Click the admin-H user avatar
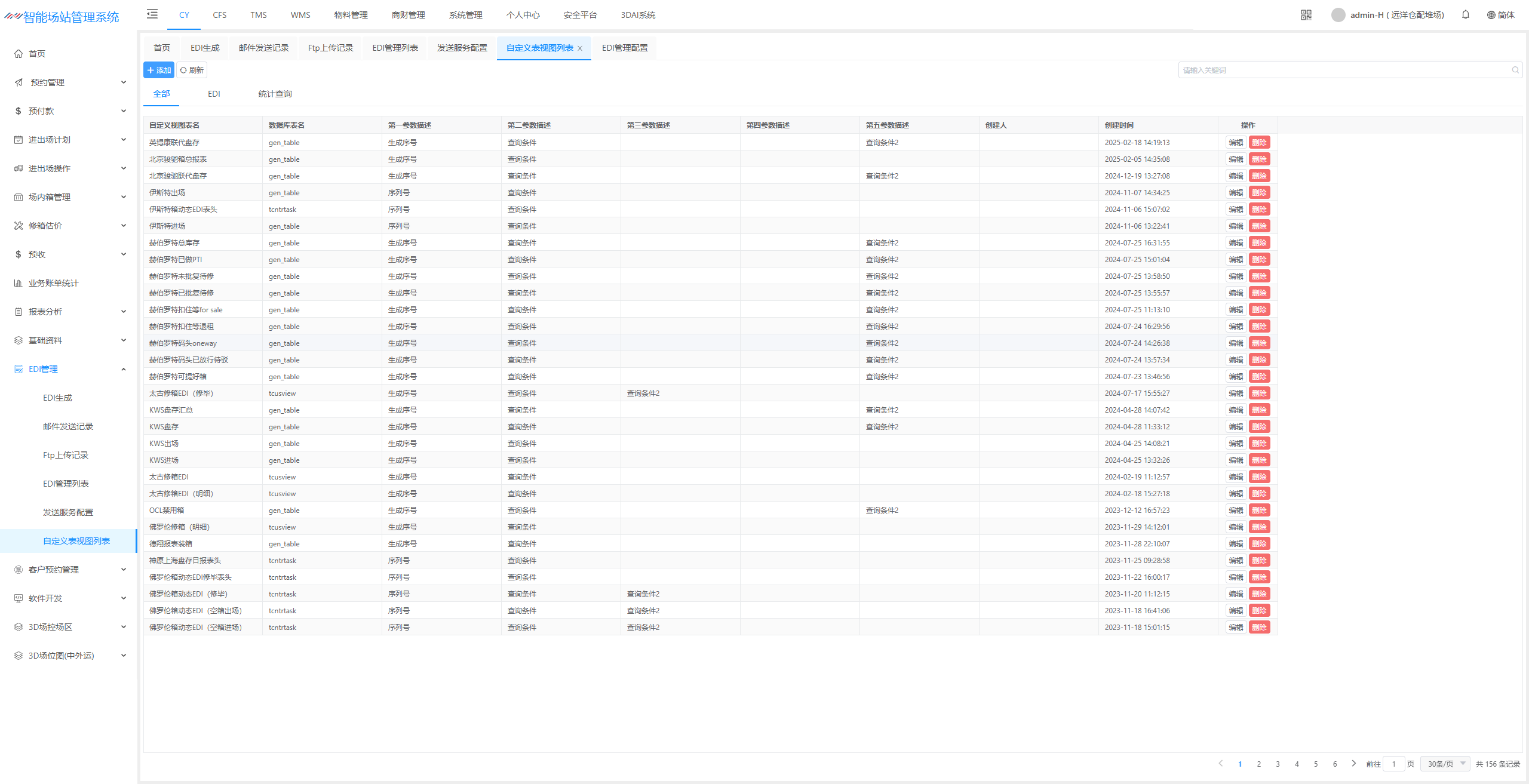The height and width of the screenshot is (784, 1529). (1338, 15)
